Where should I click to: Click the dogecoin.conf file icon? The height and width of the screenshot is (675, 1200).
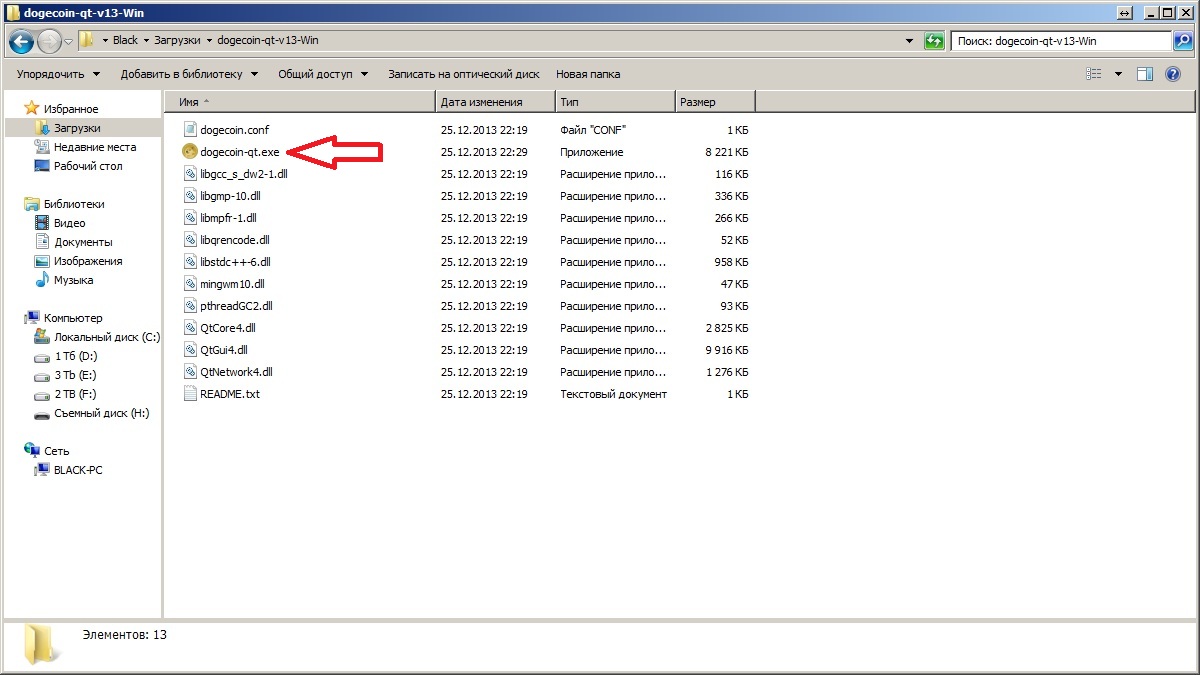pyautogui.click(x=191, y=130)
